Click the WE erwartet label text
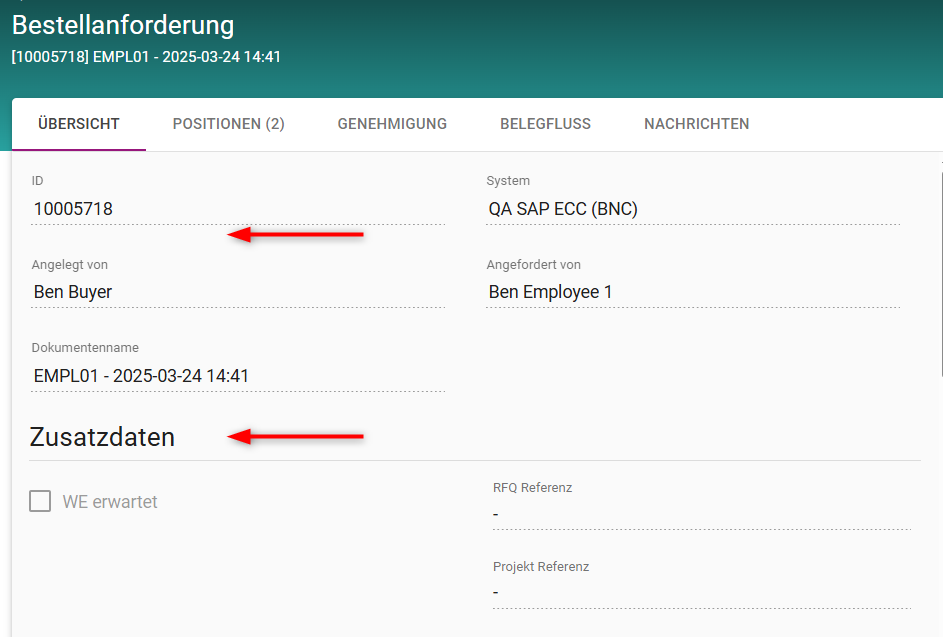This screenshot has height=637, width=943. [x=110, y=502]
